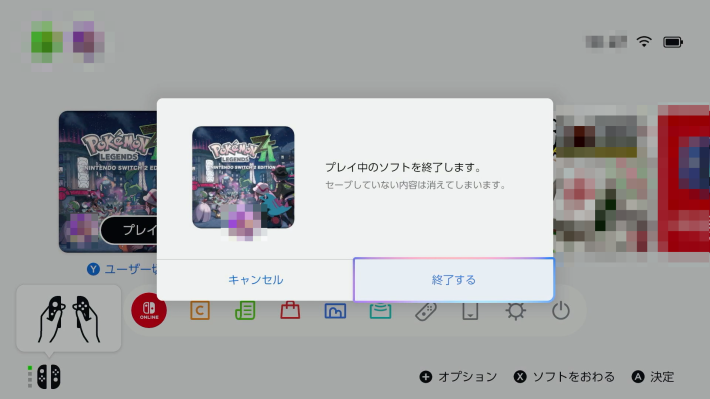Image resolution: width=710 pixels, height=399 pixels.
Task: Select the Pokémon Legends Z-A thumbnail in the dialog
Action: [x=243, y=177]
